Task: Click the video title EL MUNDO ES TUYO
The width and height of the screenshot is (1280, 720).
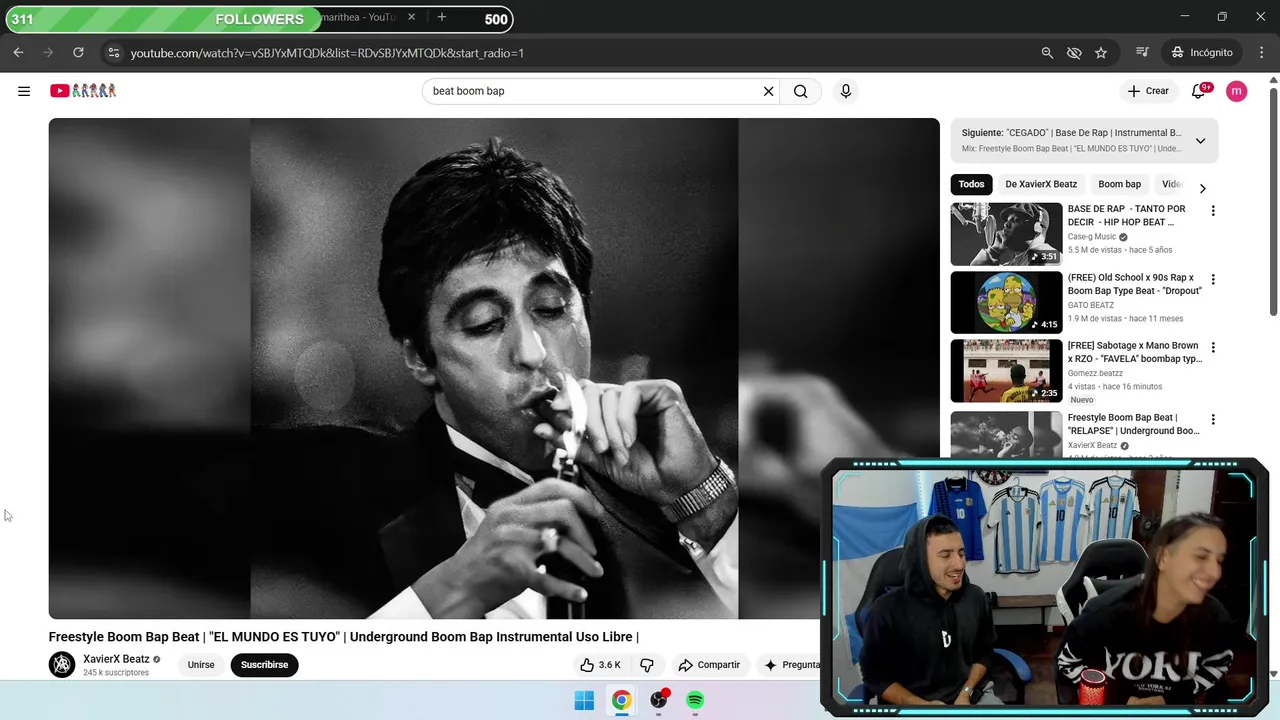Action: point(343,637)
